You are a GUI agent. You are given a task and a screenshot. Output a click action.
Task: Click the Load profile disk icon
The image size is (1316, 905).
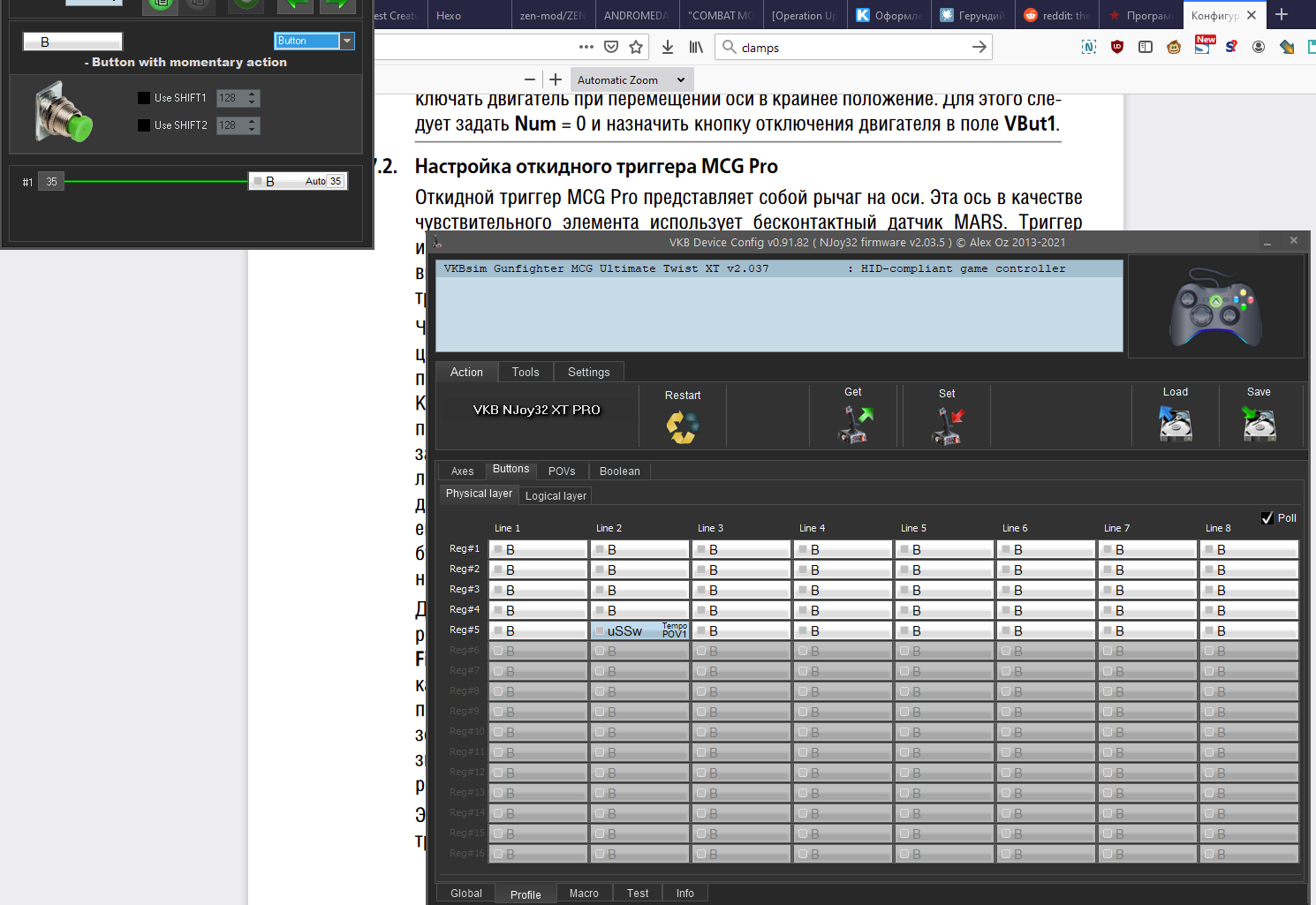click(x=1176, y=424)
